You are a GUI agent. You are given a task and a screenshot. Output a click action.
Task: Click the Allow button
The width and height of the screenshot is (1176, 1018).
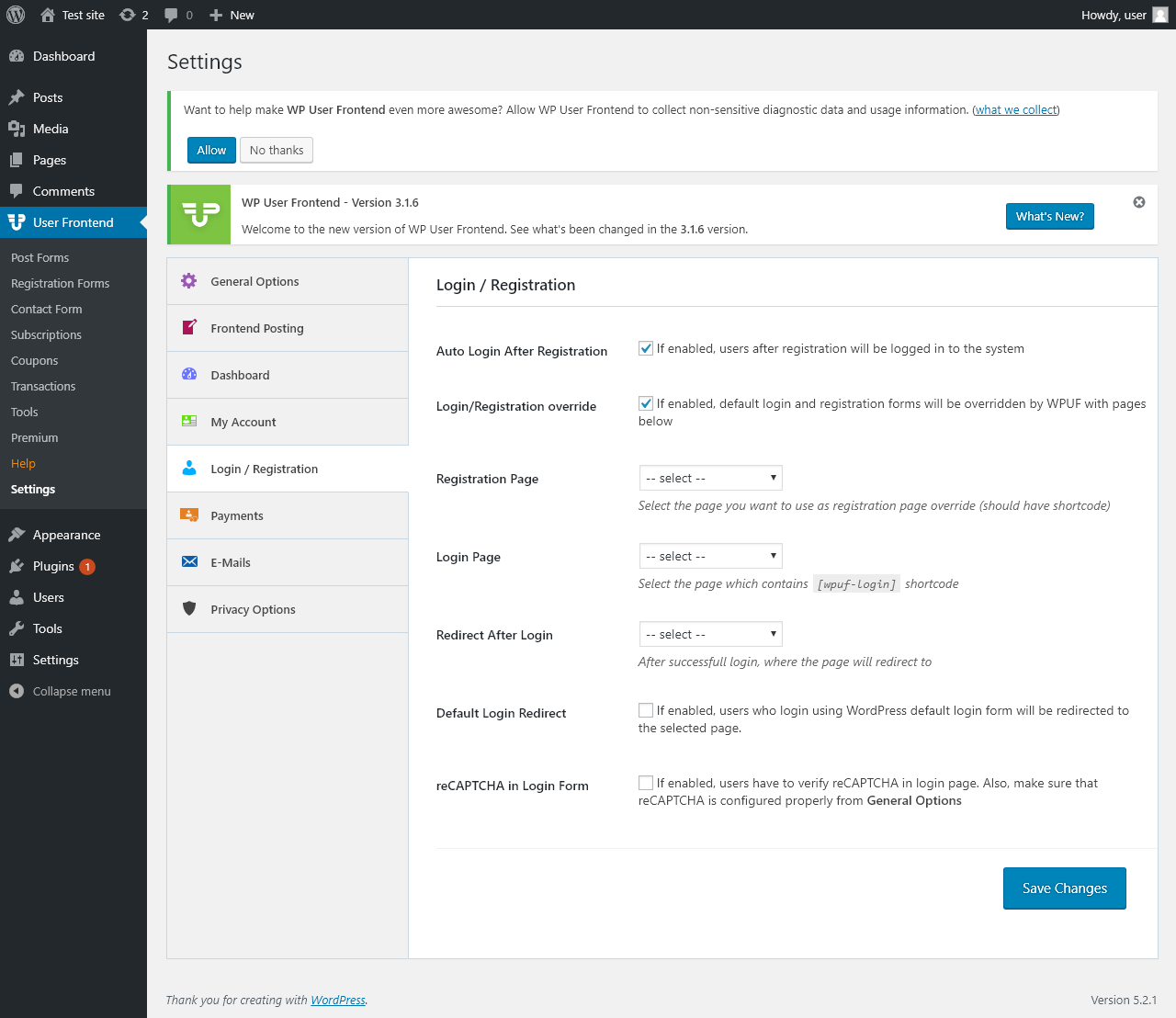[x=211, y=150]
